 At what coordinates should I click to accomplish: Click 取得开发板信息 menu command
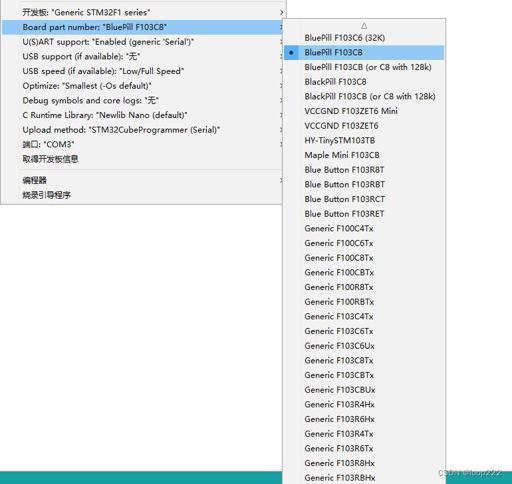(x=143, y=159)
